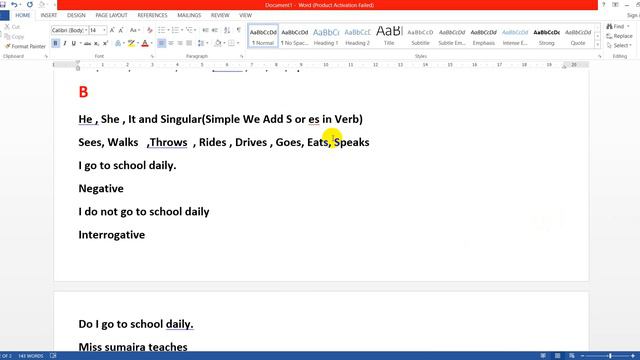This screenshot has width=640, height=360.
Task: Apply the Normal style
Action: (263, 36)
